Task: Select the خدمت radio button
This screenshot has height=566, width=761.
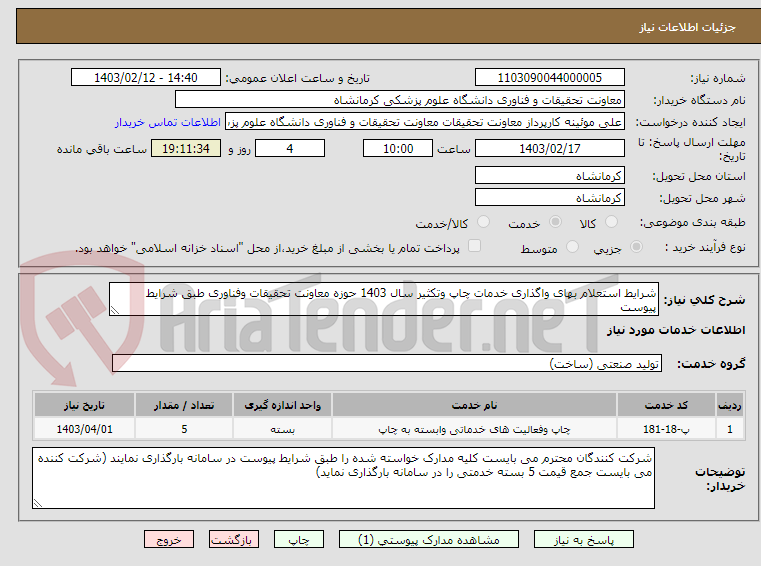Action: pyautogui.click(x=555, y=222)
